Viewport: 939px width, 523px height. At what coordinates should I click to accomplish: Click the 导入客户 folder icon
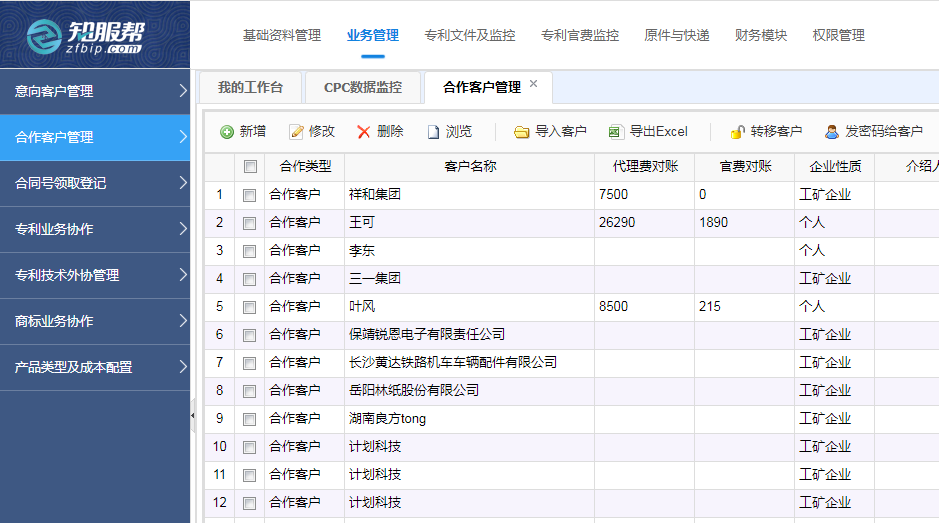pos(522,132)
